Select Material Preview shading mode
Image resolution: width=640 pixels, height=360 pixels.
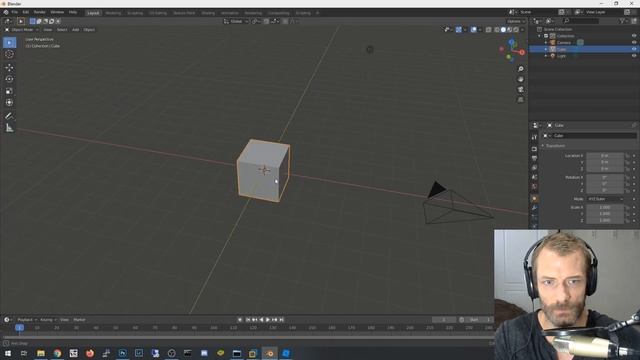(x=509, y=29)
